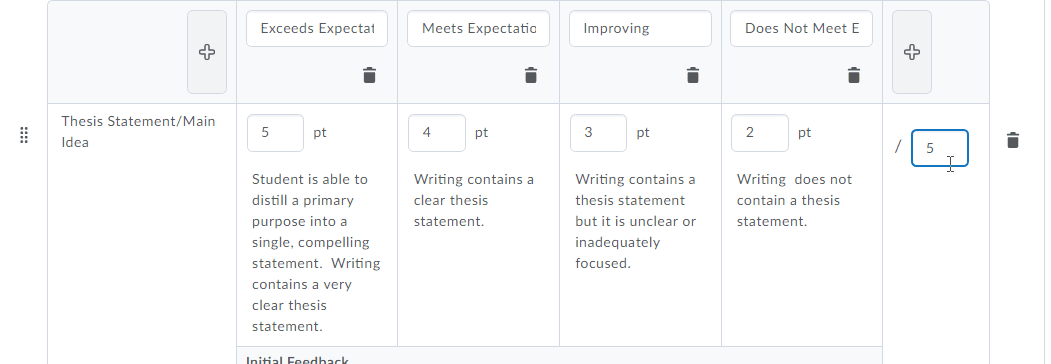Add a level with the left plus button
The image size is (1051, 364).
[207, 52]
